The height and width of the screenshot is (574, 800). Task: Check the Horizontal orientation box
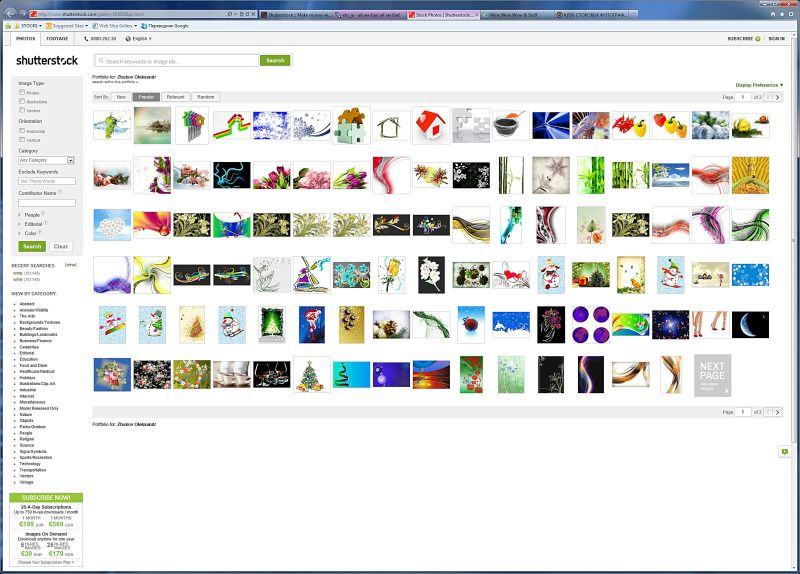[22, 131]
